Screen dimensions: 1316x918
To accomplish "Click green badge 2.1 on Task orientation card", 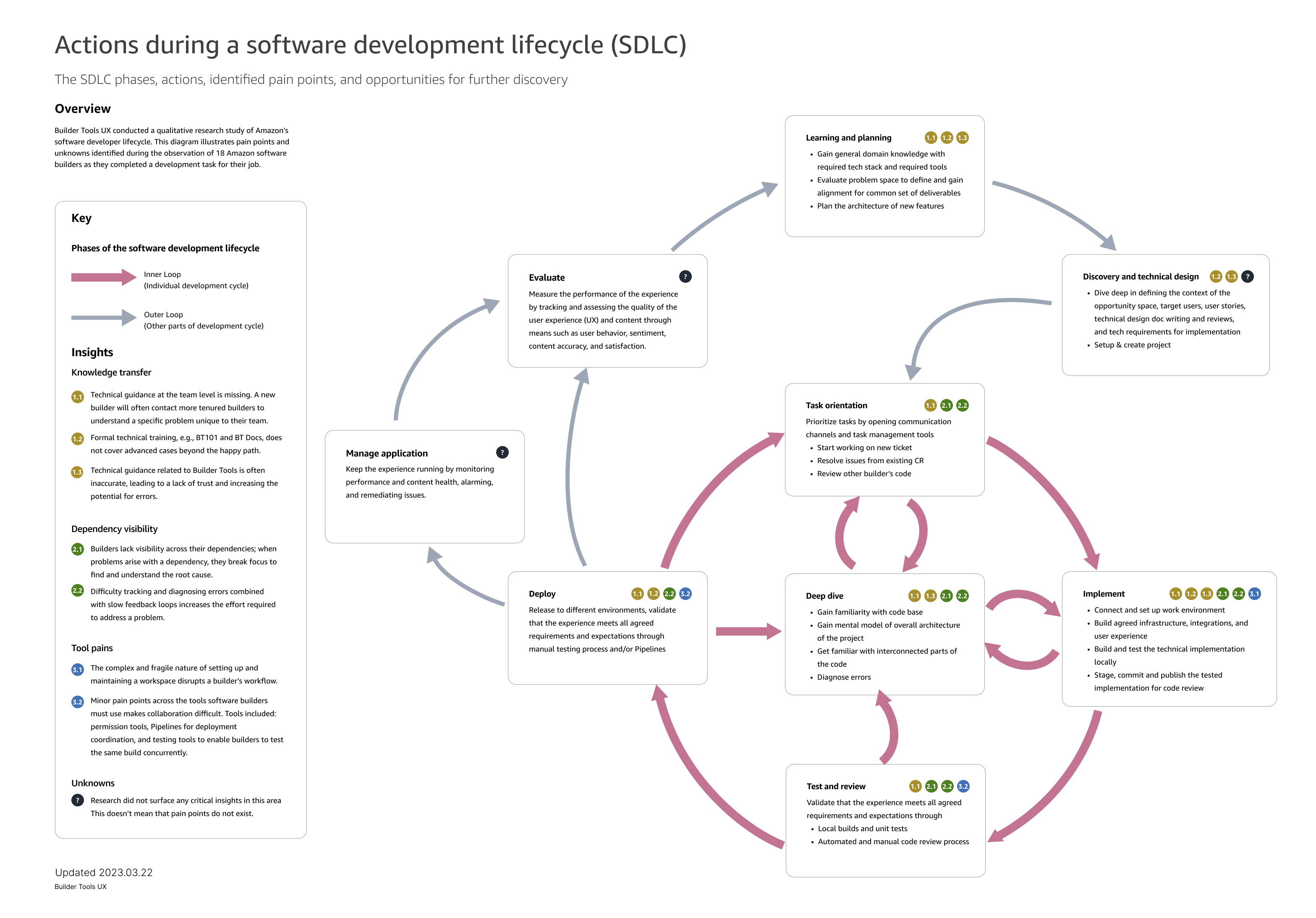I will (x=947, y=405).
